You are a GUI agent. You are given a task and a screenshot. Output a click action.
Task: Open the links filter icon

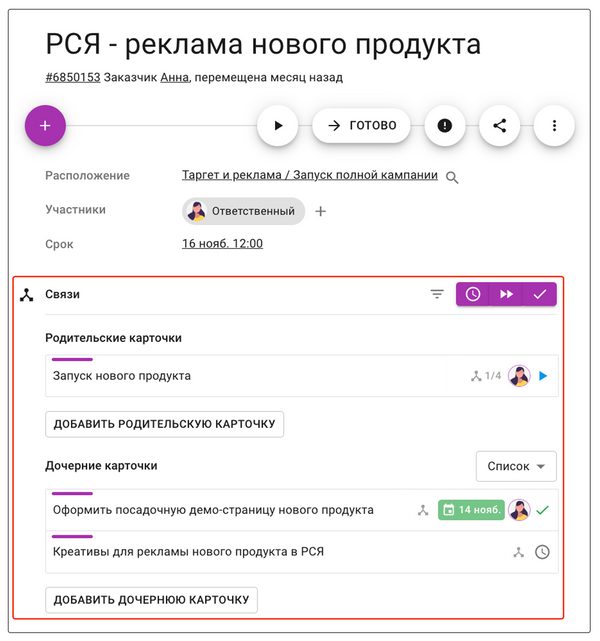point(437,294)
